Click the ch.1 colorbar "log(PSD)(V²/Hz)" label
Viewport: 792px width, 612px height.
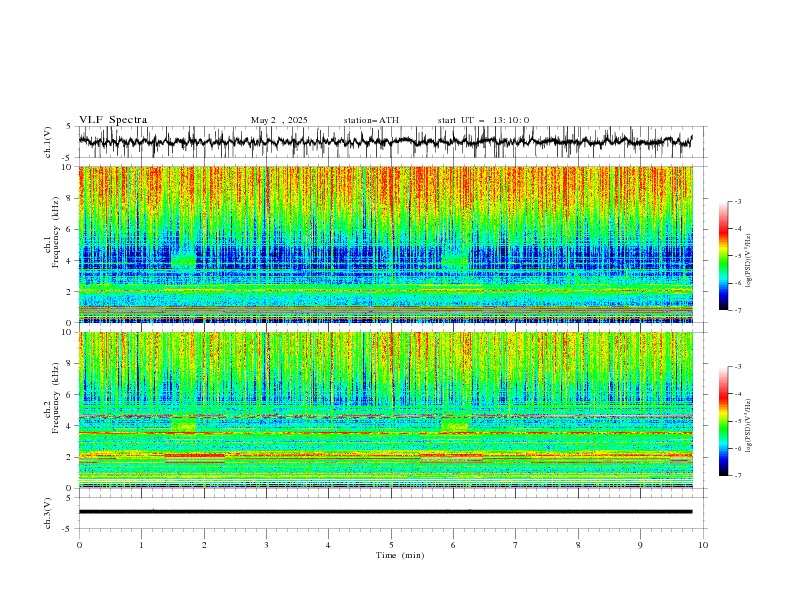[749, 261]
